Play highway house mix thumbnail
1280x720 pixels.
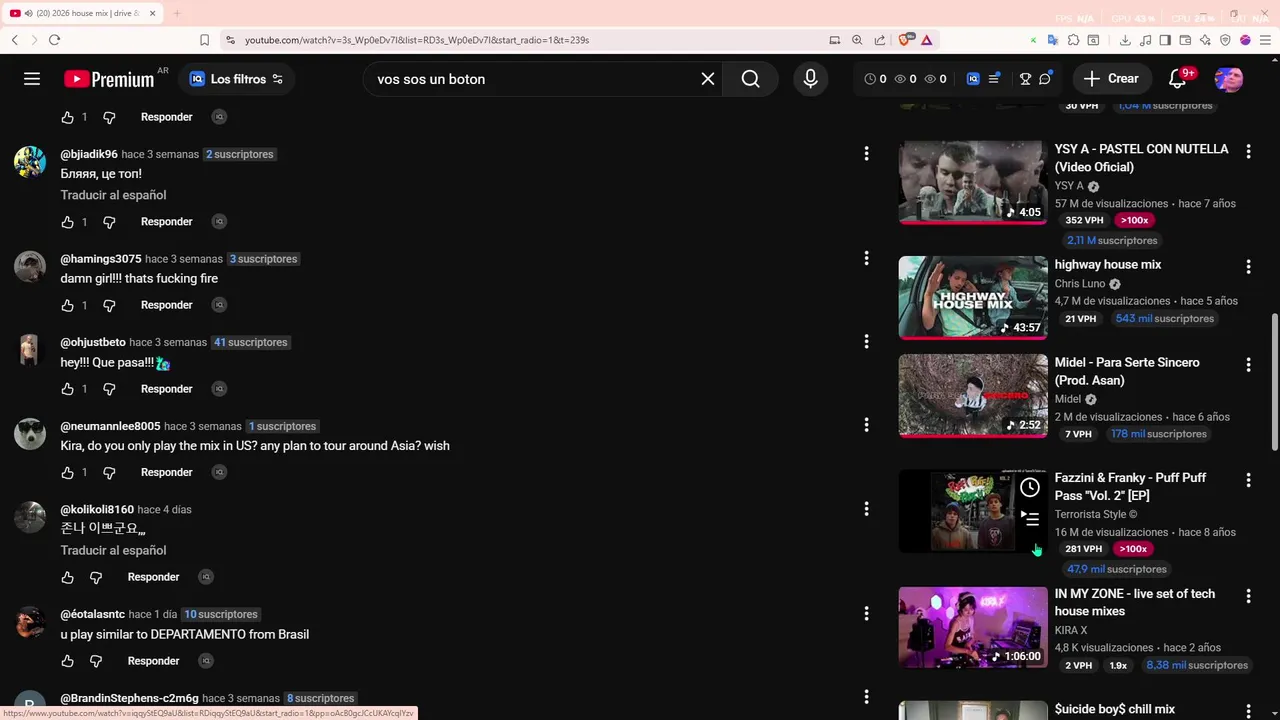tap(973, 297)
